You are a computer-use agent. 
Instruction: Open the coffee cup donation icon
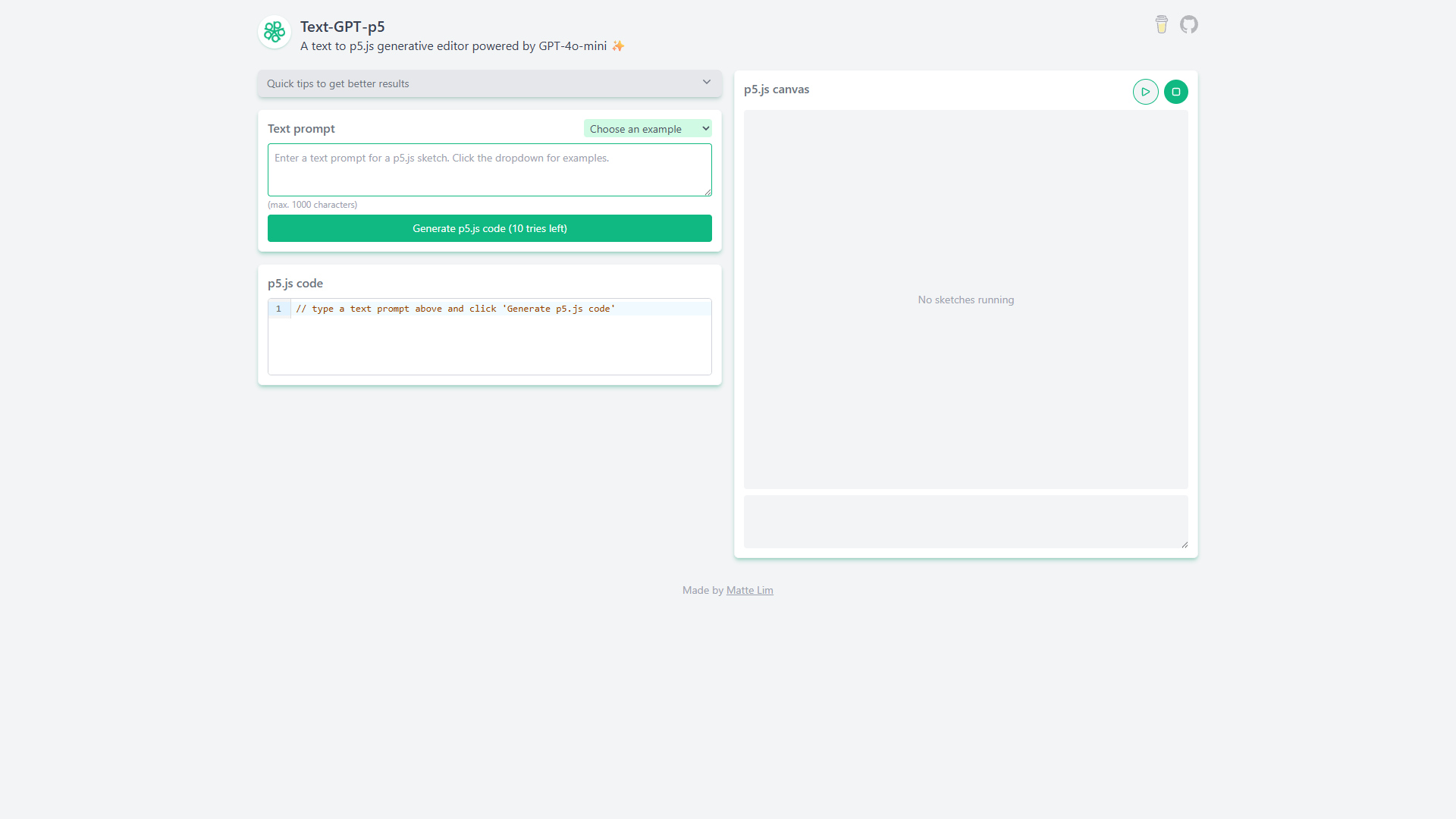pos(1162,24)
